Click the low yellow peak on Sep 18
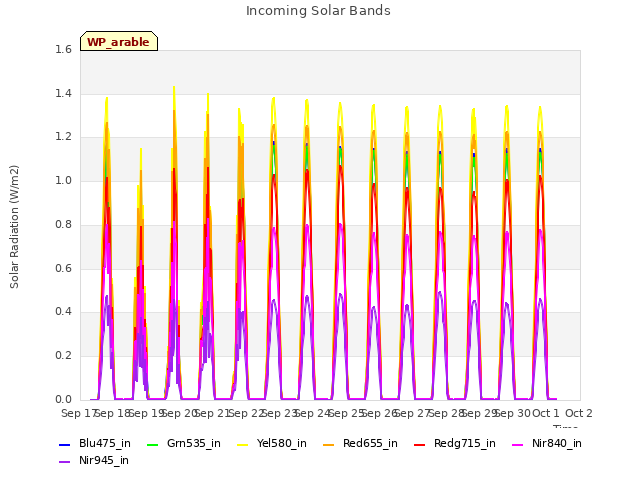The image size is (640, 480). click(x=141, y=149)
